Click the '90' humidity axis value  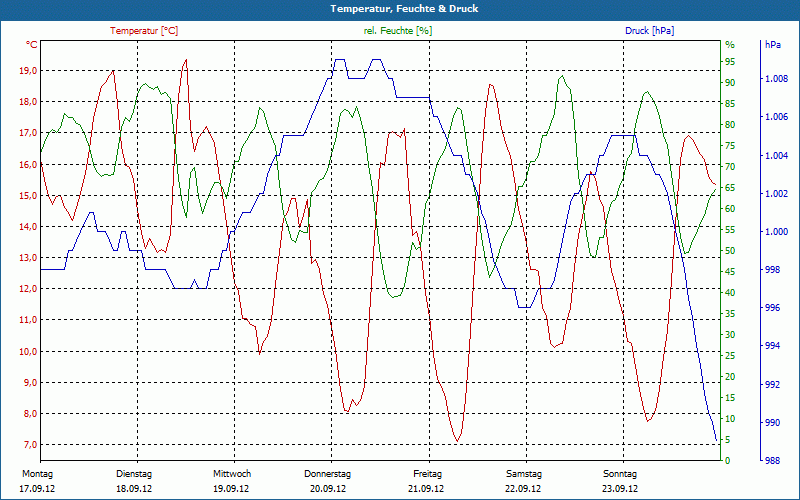730,83
